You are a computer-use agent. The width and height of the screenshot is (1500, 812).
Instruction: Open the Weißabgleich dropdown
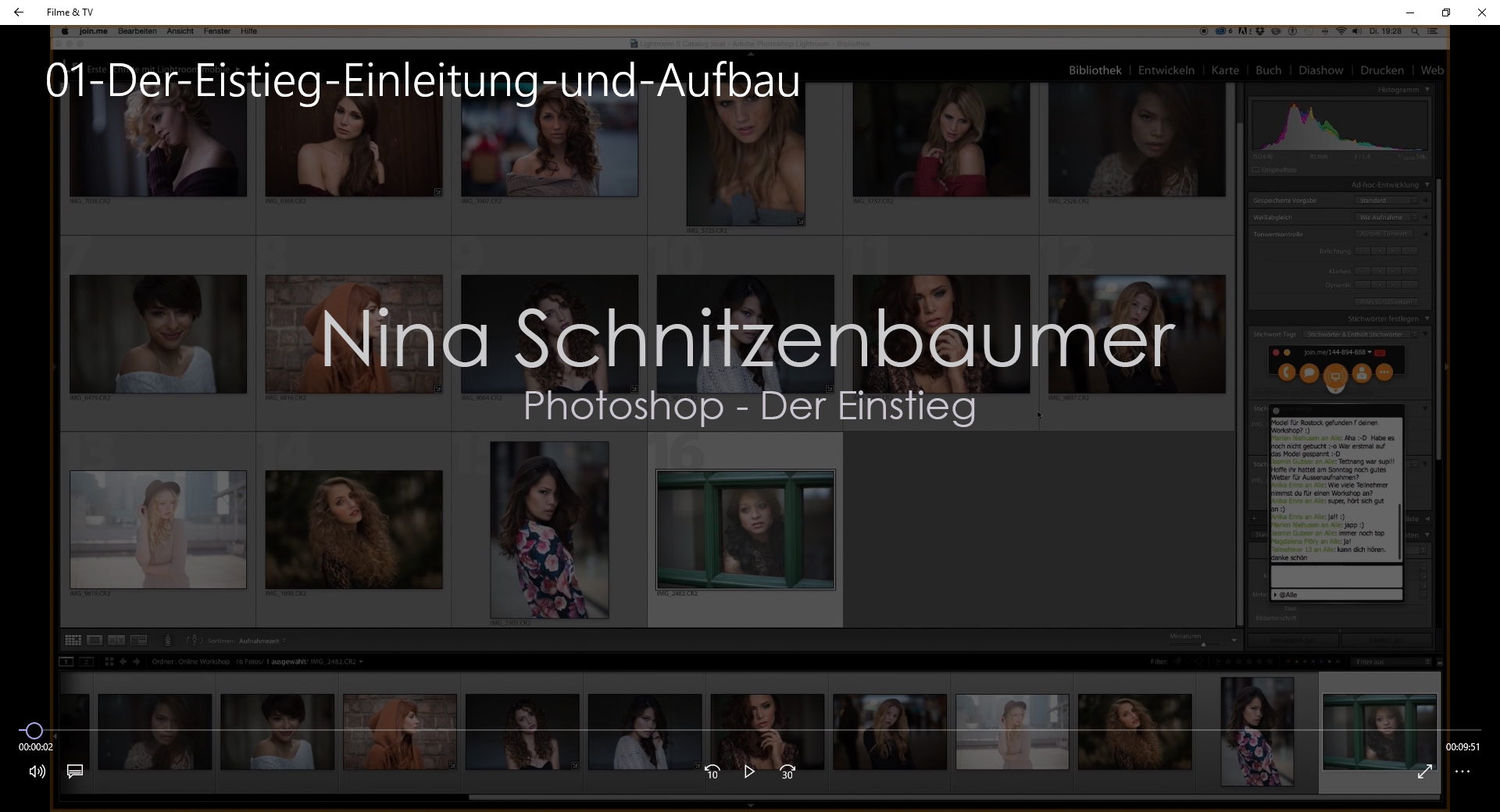(1387, 217)
